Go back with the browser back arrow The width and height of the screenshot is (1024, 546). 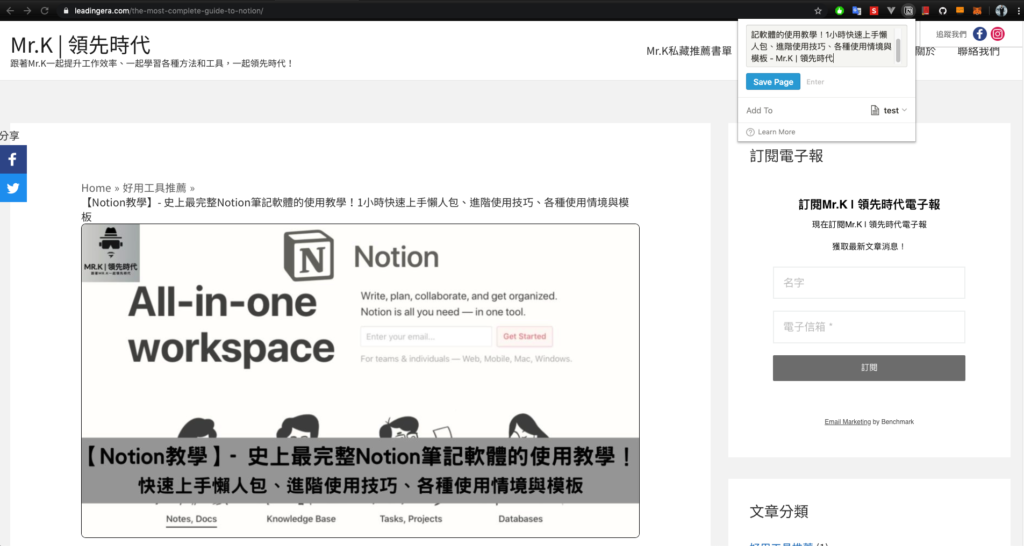pyautogui.click(x=10, y=10)
